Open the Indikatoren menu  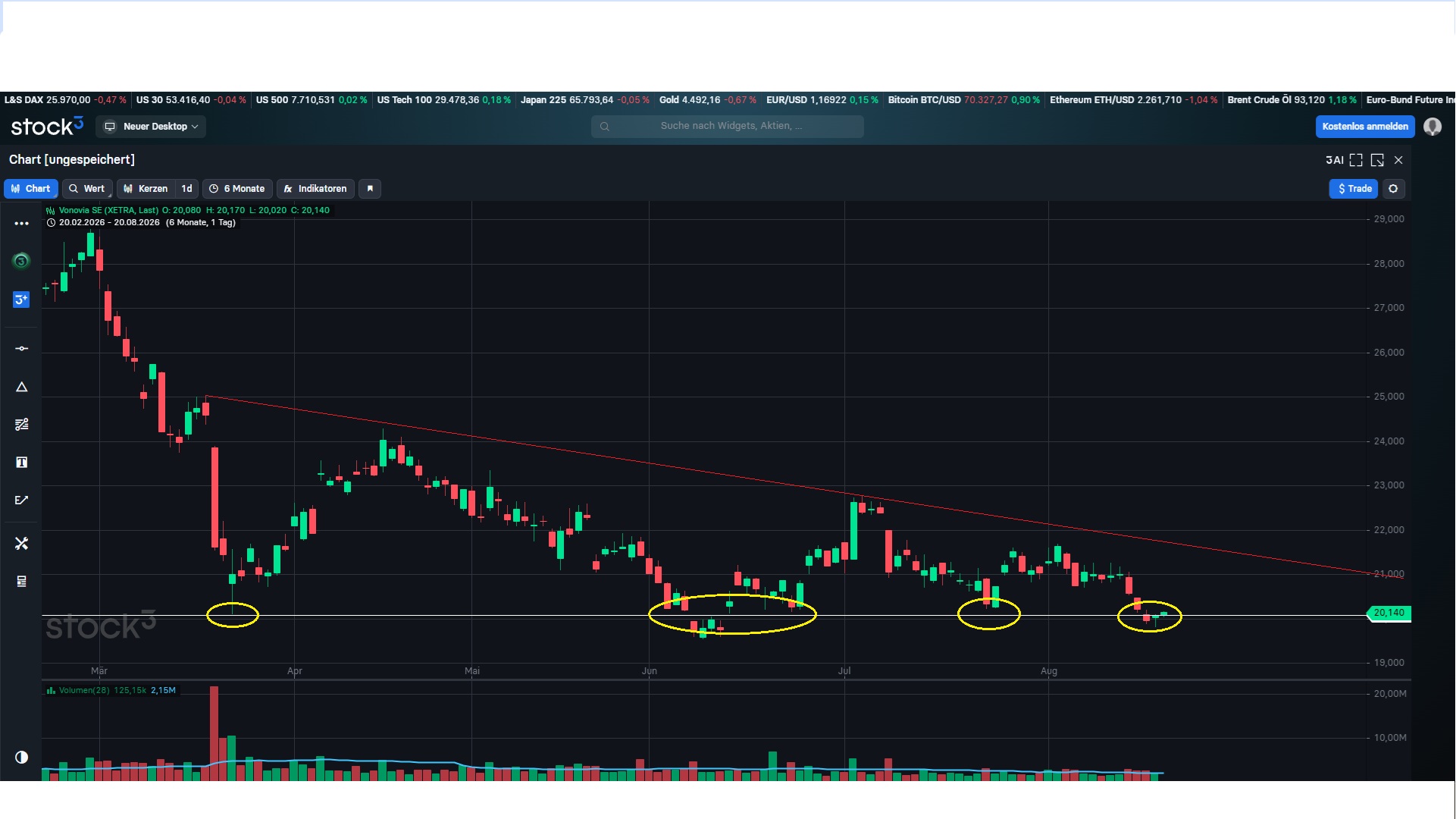(315, 189)
